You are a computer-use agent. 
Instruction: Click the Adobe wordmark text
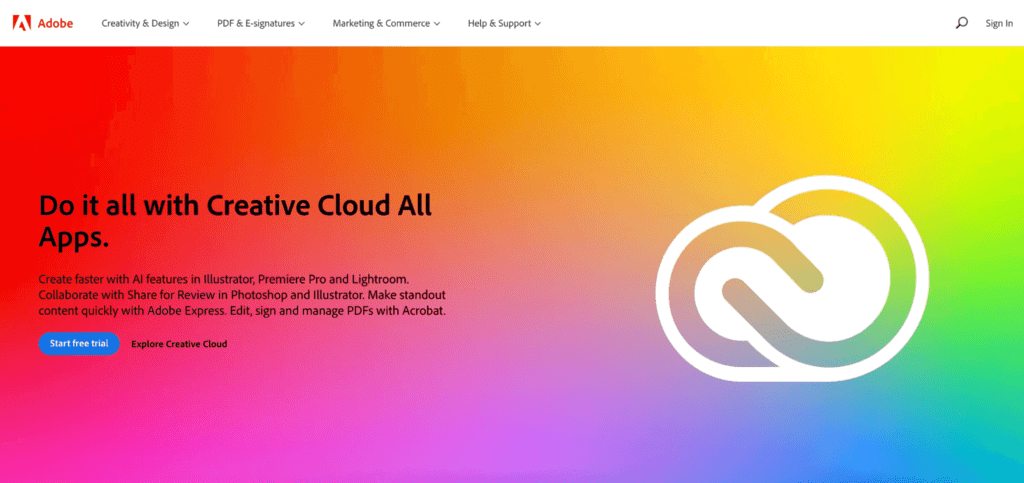[x=55, y=23]
